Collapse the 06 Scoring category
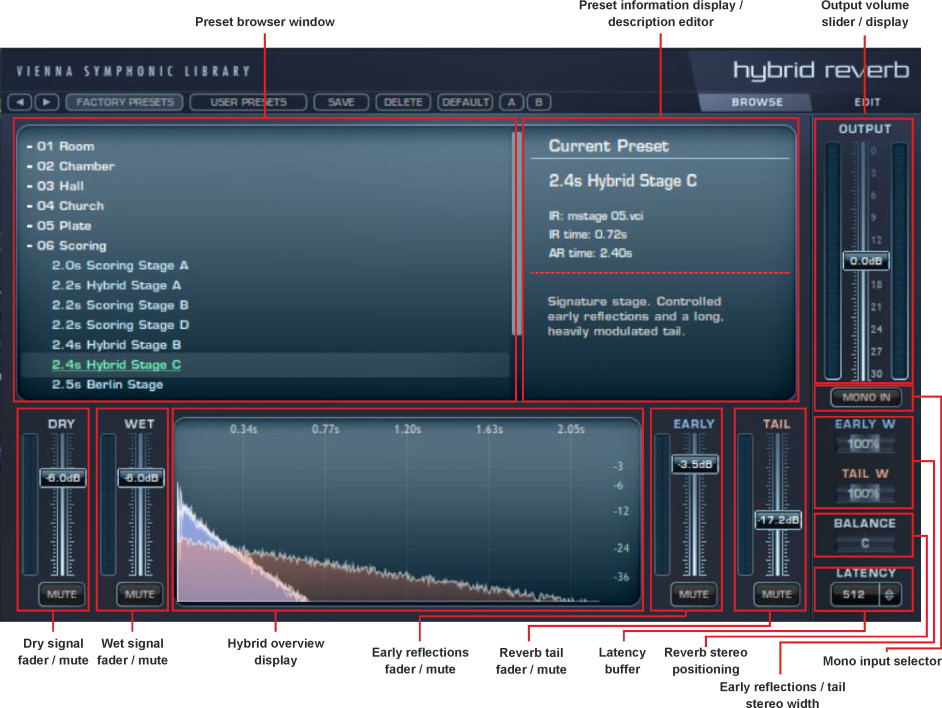This screenshot has height=708, width=942. 66,245
